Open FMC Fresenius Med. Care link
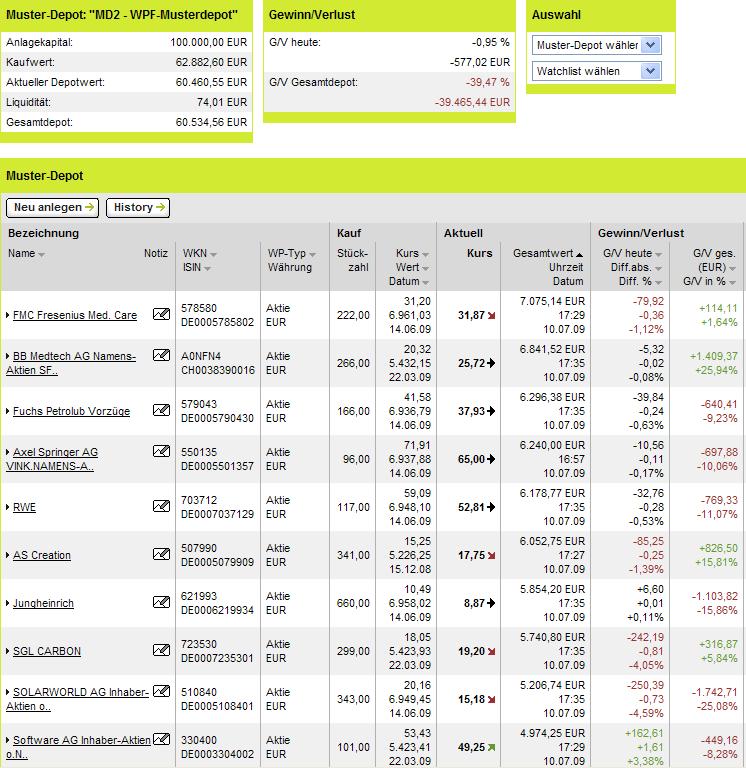Screen dimensions: 746x768 (x=74, y=315)
